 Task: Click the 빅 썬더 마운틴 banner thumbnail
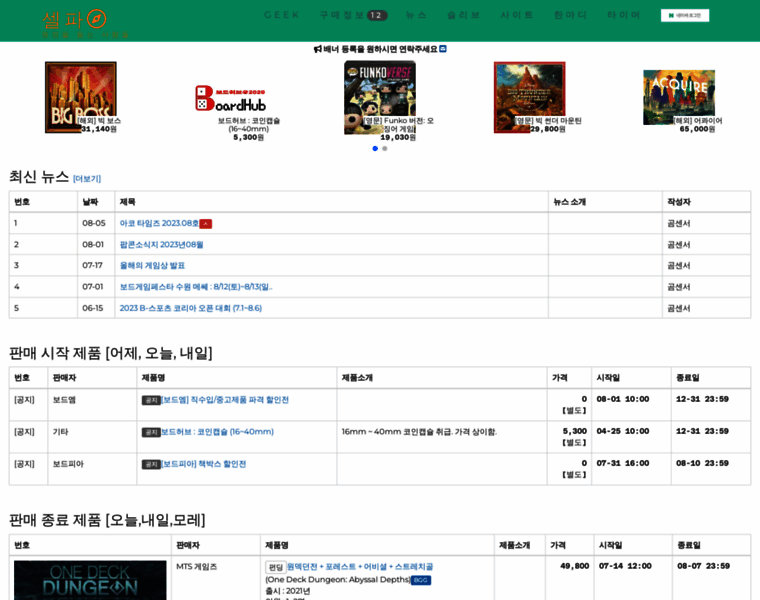pyautogui.click(x=530, y=97)
